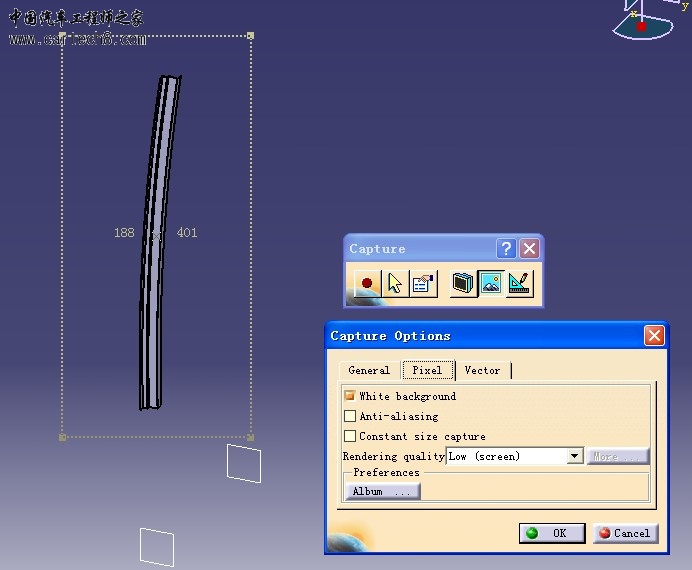692x570 pixels.
Task: Open Album preferences button
Action: (x=383, y=491)
